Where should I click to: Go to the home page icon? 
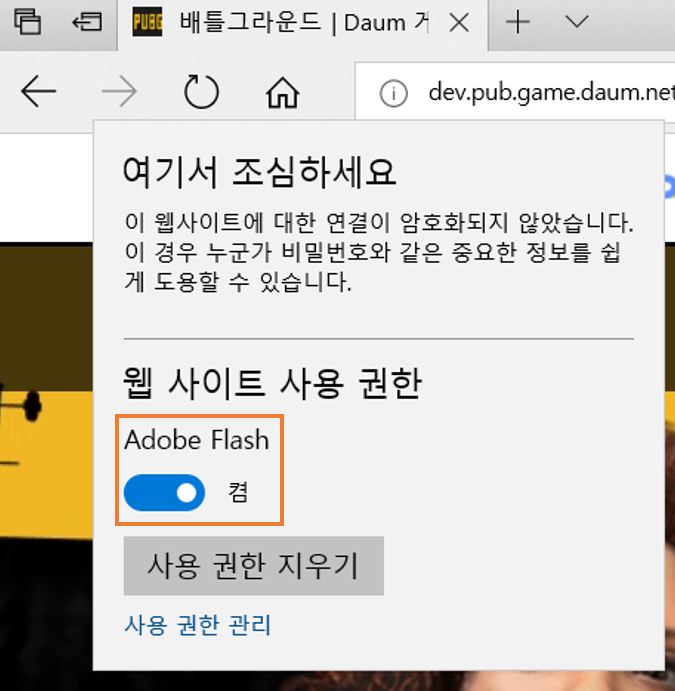(283, 93)
